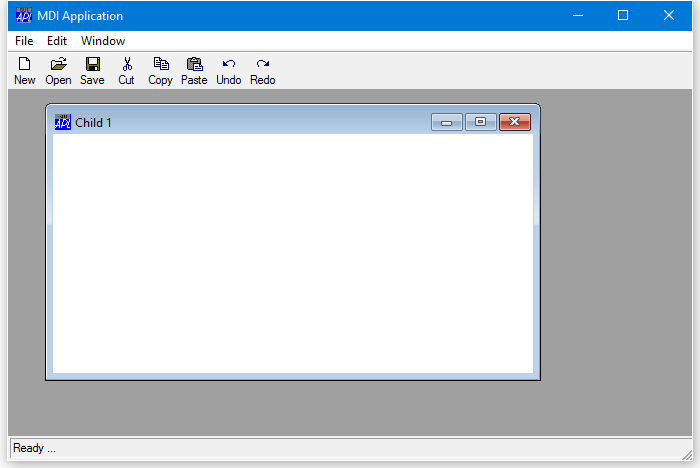Maximize the Child 1 window

point(480,122)
